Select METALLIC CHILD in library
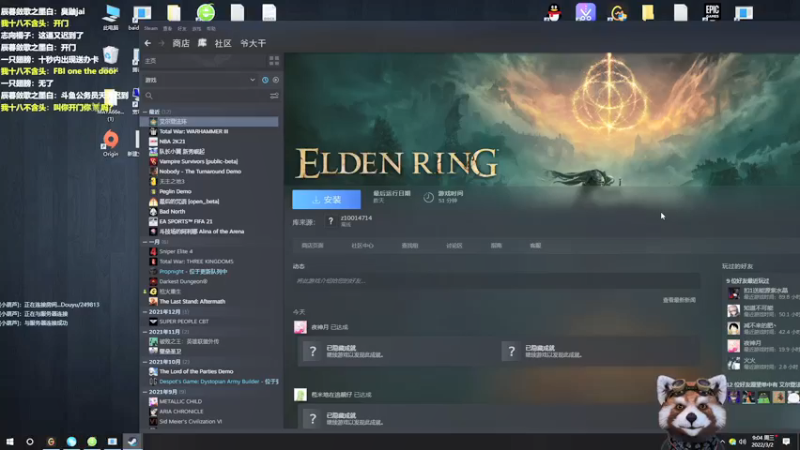Viewport: 800px width, 450px height. click(180, 402)
